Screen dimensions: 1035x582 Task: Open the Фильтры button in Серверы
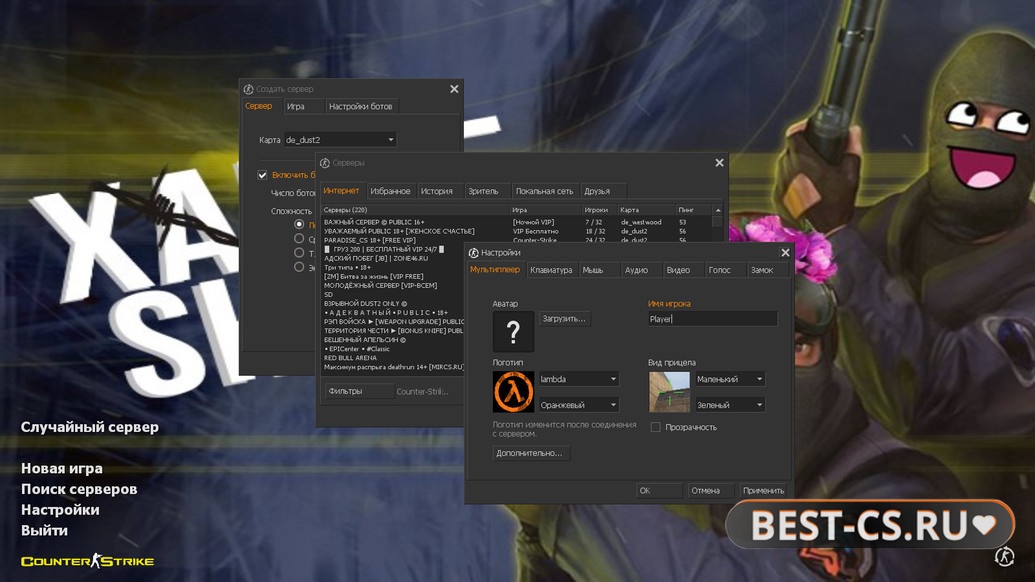(x=358, y=391)
